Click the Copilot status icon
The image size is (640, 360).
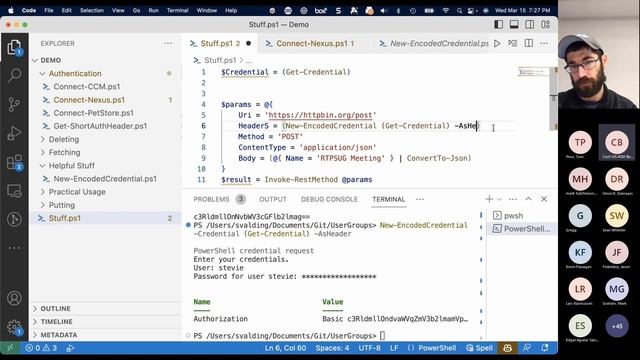[507, 348]
